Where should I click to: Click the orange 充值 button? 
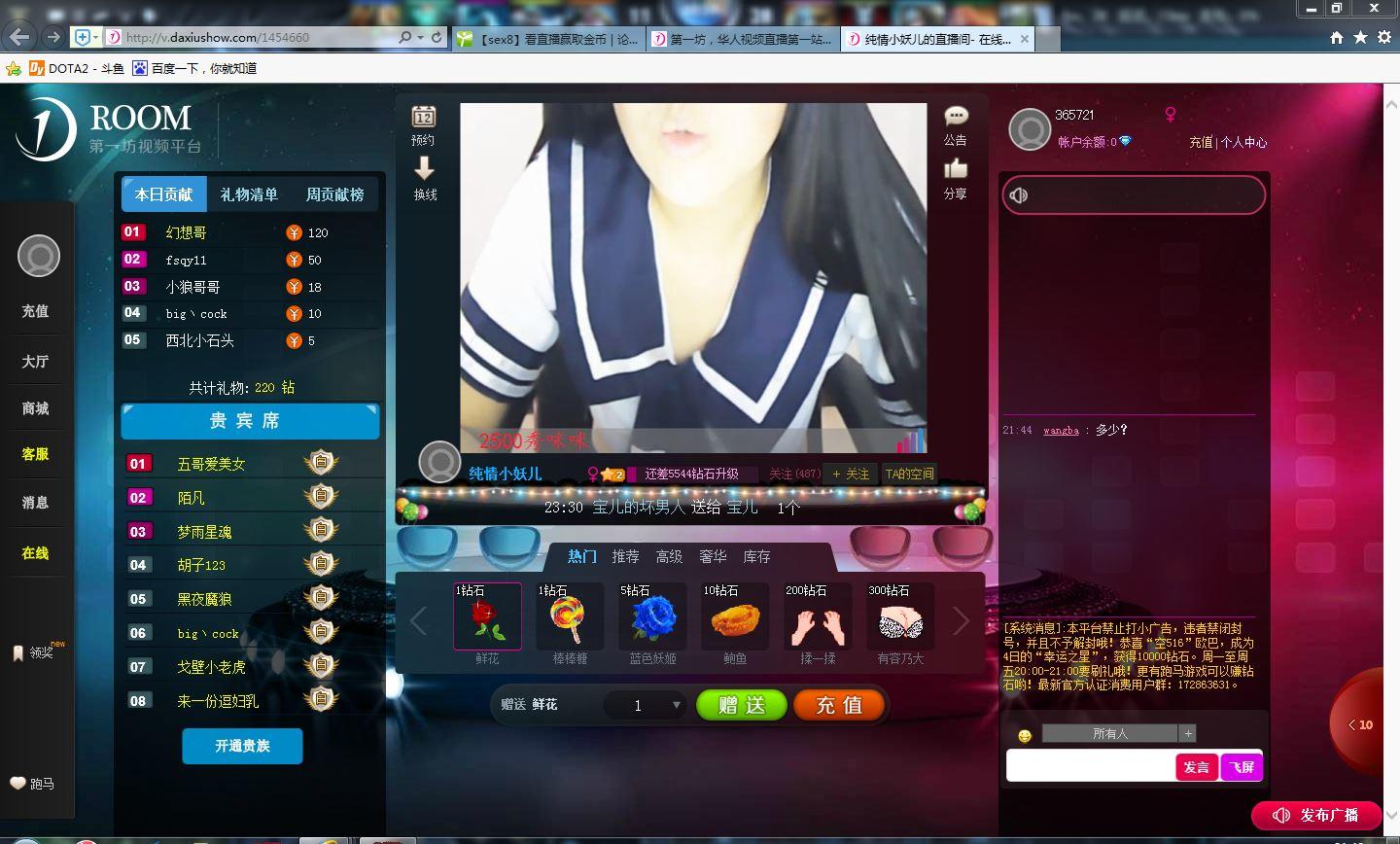[839, 705]
